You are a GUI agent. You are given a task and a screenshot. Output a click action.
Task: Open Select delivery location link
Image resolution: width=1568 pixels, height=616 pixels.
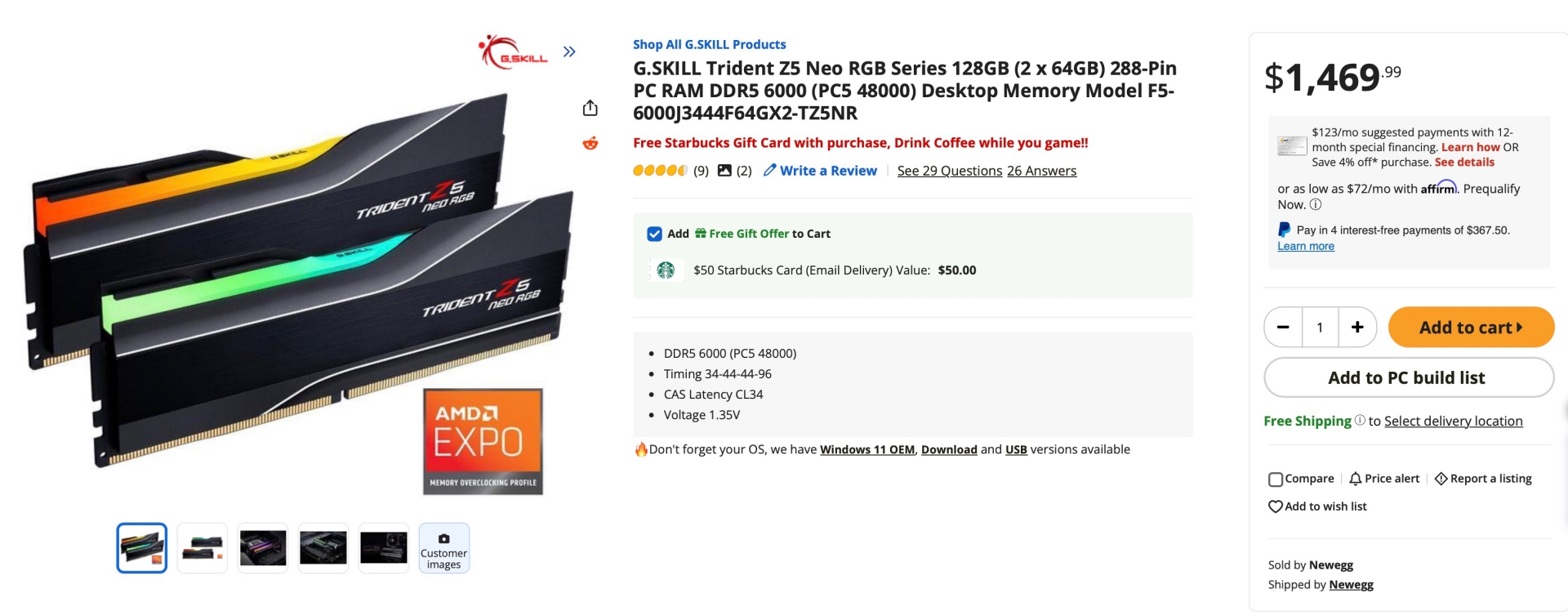tap(1453, 421)
